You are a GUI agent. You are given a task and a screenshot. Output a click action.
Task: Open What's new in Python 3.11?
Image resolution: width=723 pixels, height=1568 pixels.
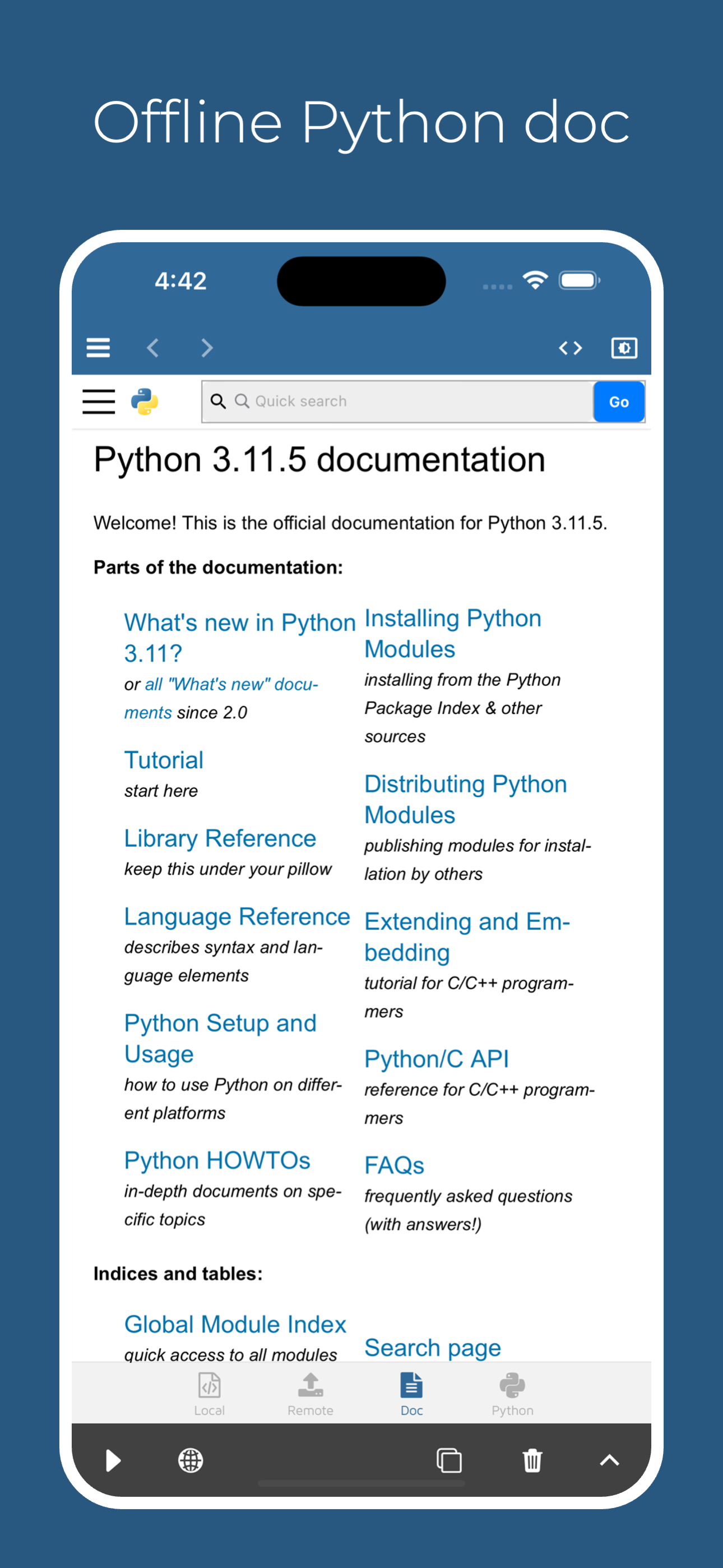[x=240, y=637]
